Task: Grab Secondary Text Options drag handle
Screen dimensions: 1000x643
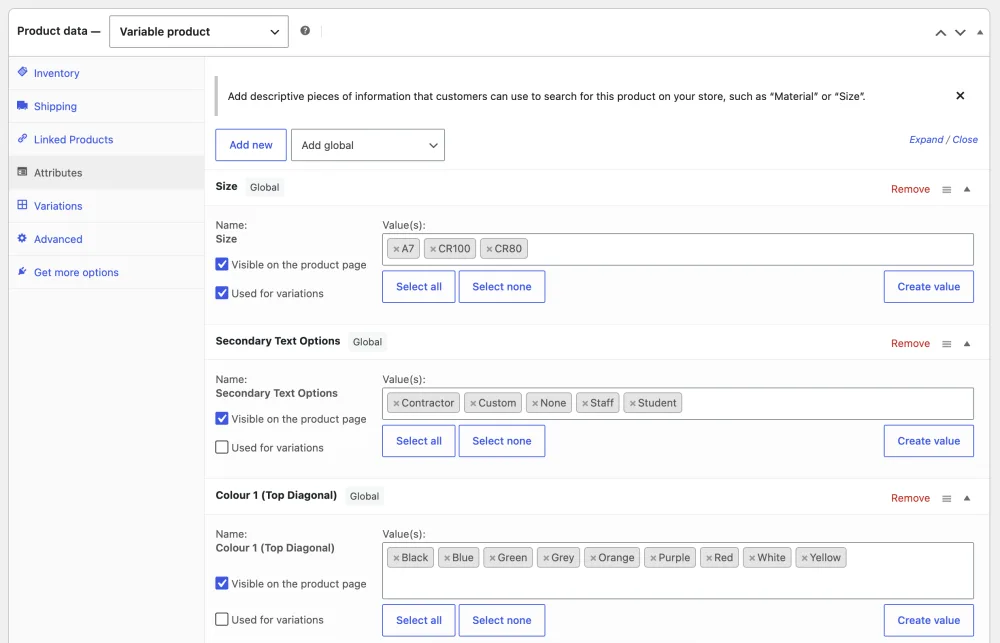Action: pyautogui.click(x=946, y=344)
